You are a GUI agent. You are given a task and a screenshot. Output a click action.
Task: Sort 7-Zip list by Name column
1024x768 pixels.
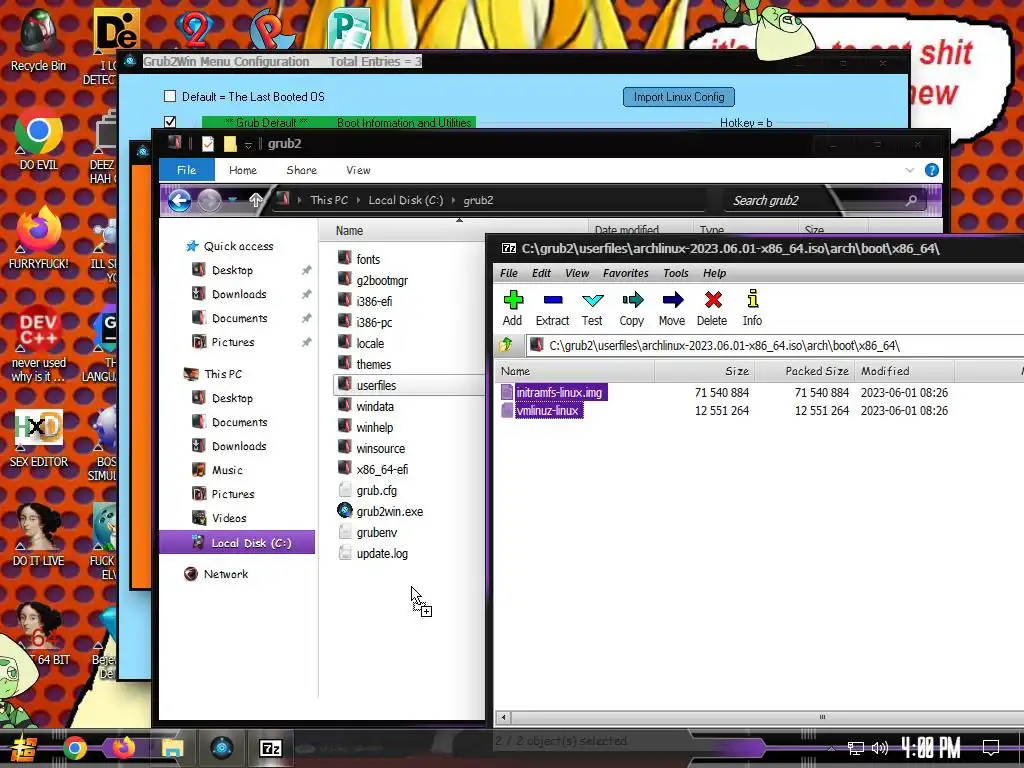[575, 371]
